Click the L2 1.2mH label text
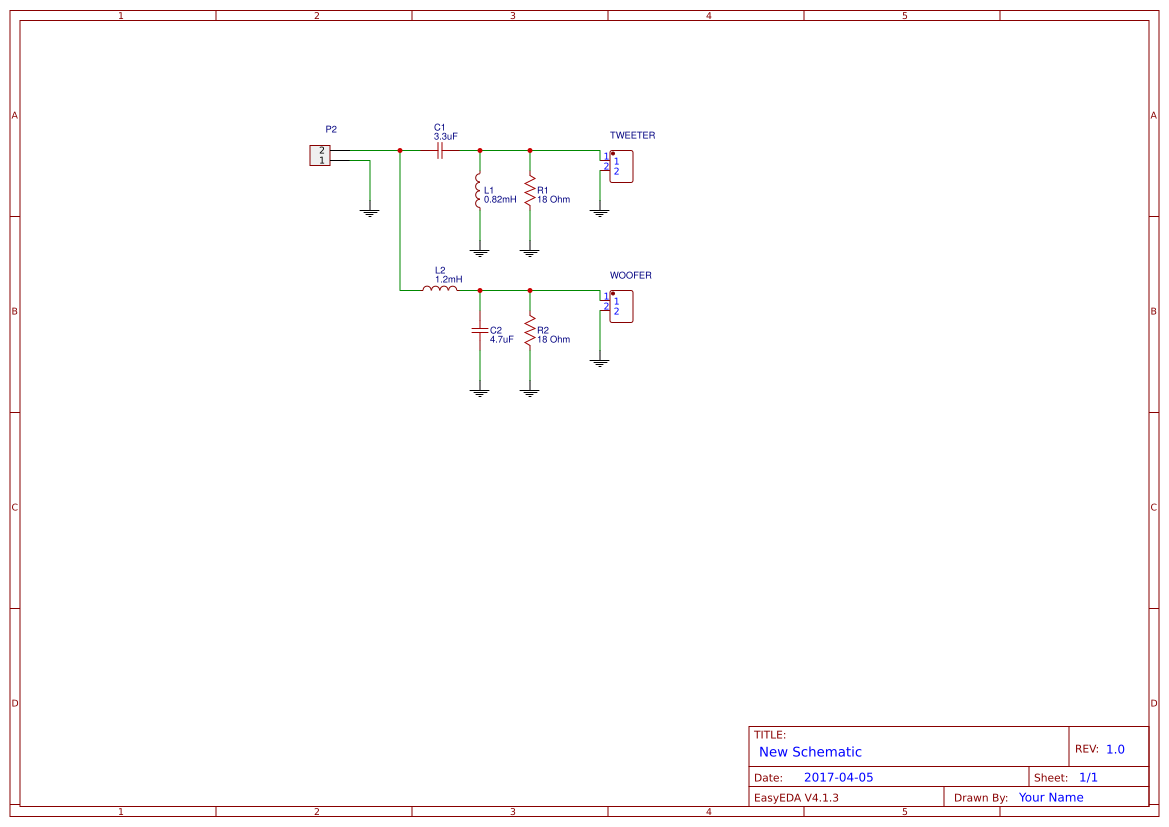This screenshot has width=1169, height=827. coord(446,273)
